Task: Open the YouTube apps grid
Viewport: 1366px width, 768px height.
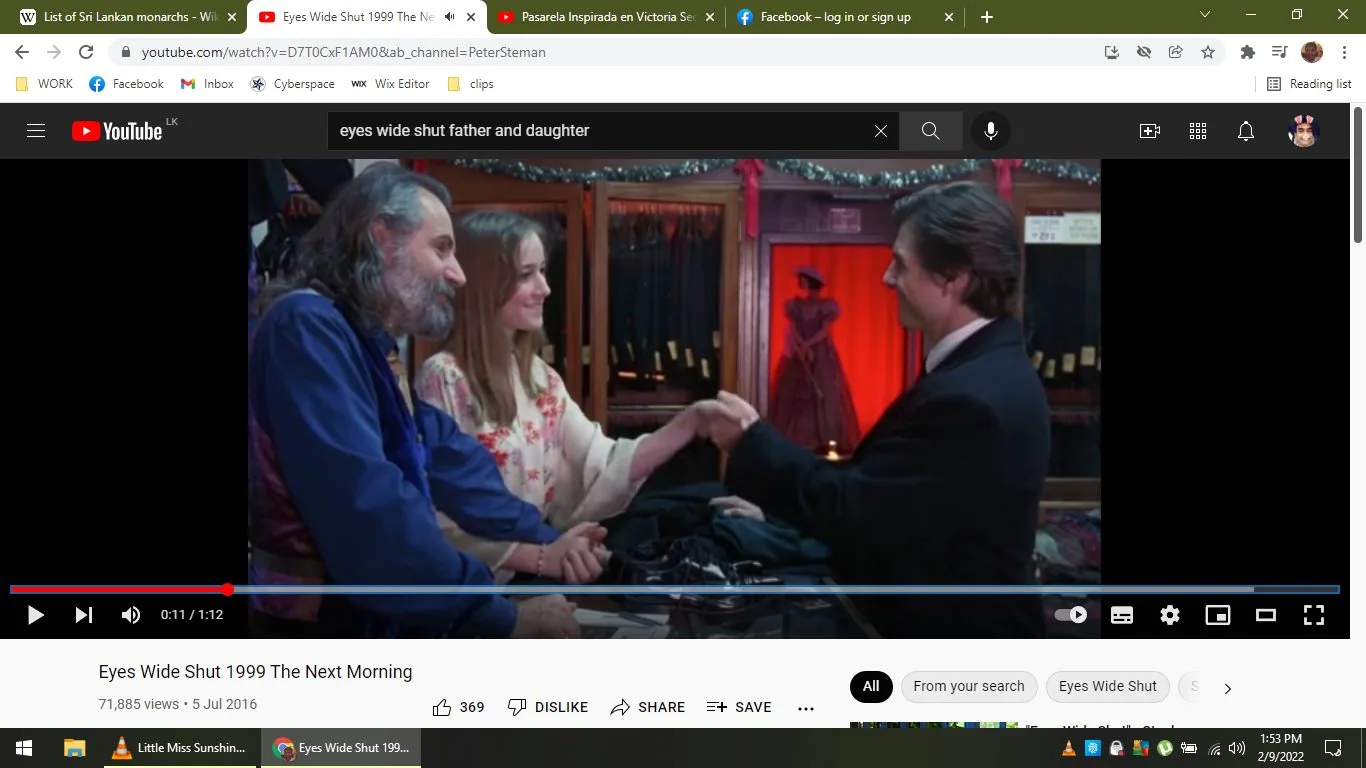Action: pyautogui.click(x=1198, y=131)
